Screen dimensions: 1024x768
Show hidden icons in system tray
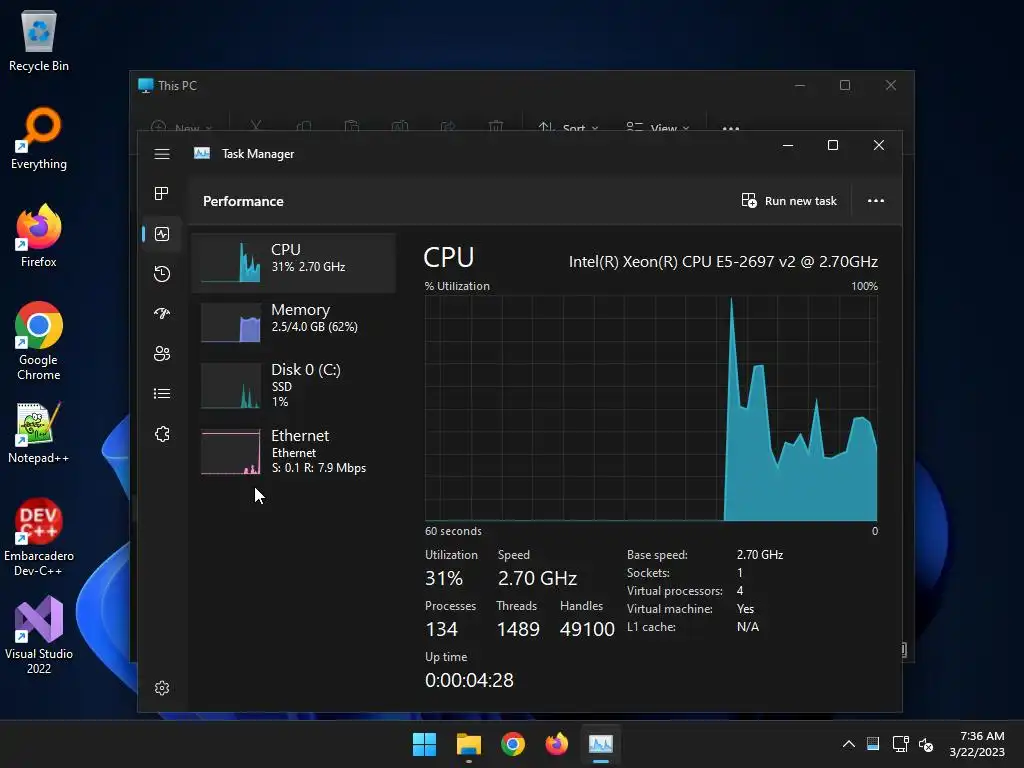click(848, 744)
